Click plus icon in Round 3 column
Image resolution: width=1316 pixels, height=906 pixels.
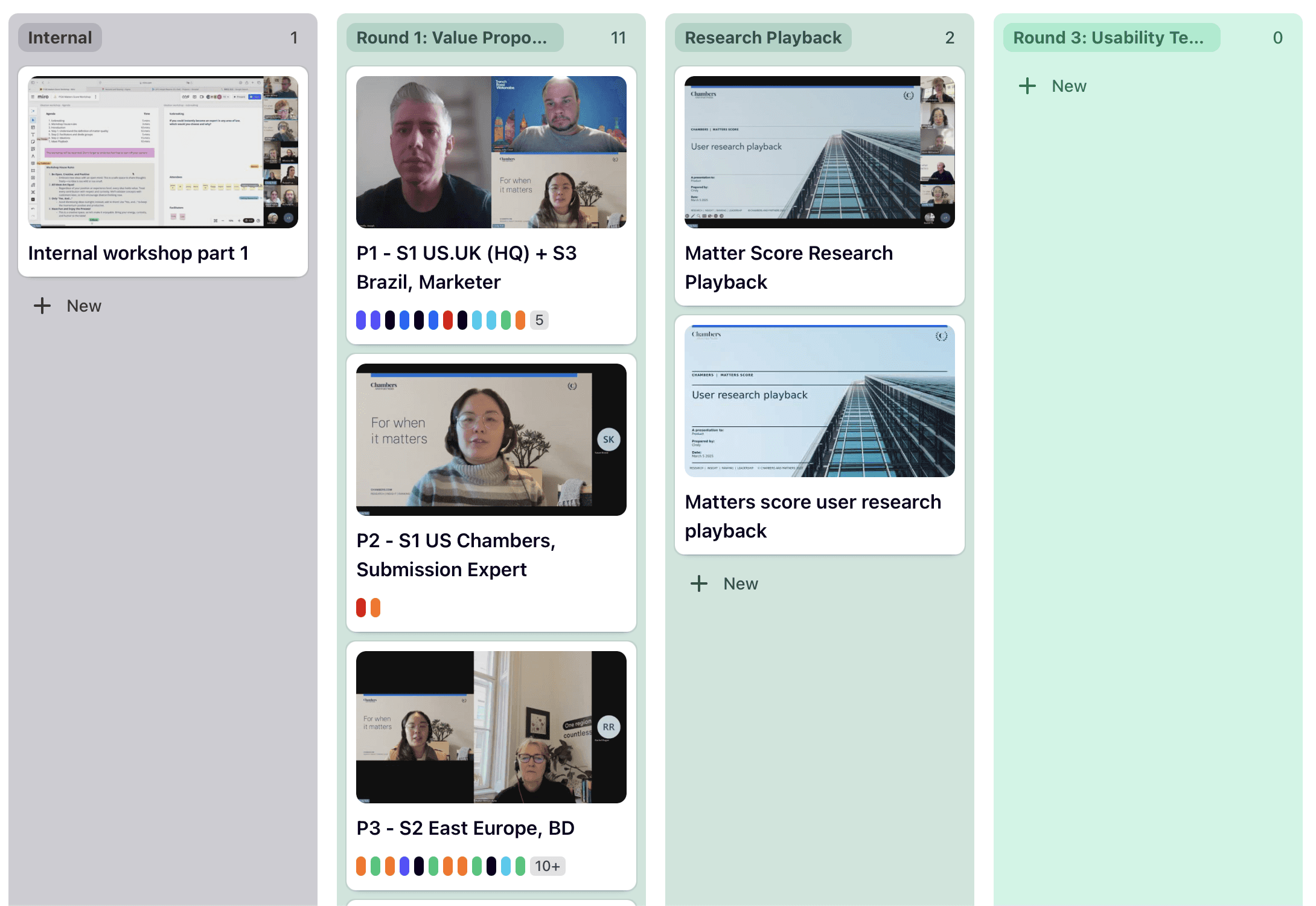tap(1027, 86)
